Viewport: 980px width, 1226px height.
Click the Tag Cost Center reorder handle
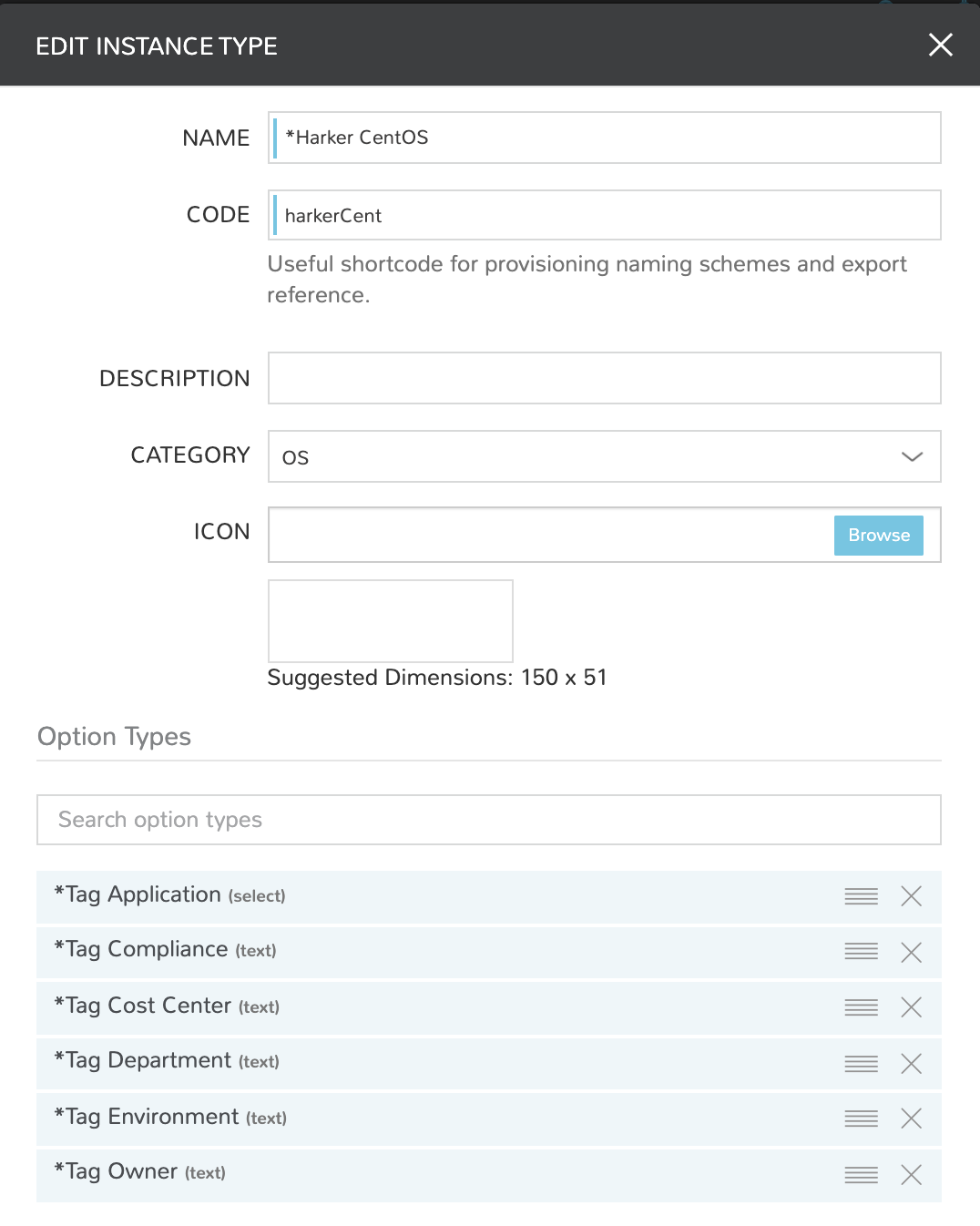[861, 1007]
